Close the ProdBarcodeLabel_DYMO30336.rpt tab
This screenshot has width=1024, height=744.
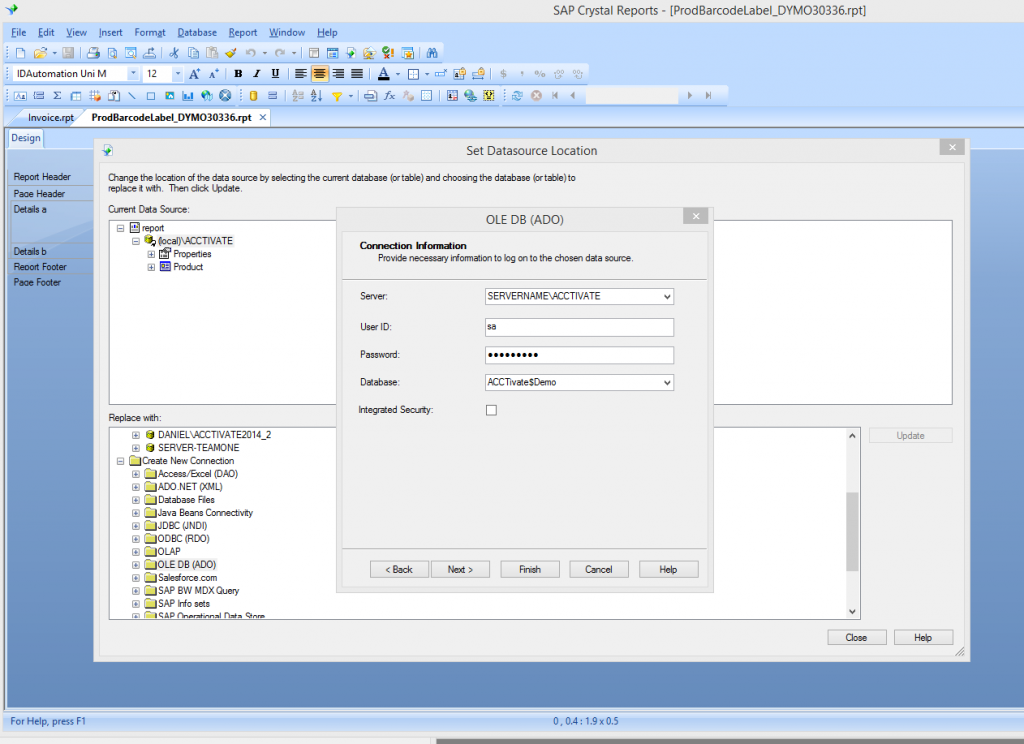263,118
